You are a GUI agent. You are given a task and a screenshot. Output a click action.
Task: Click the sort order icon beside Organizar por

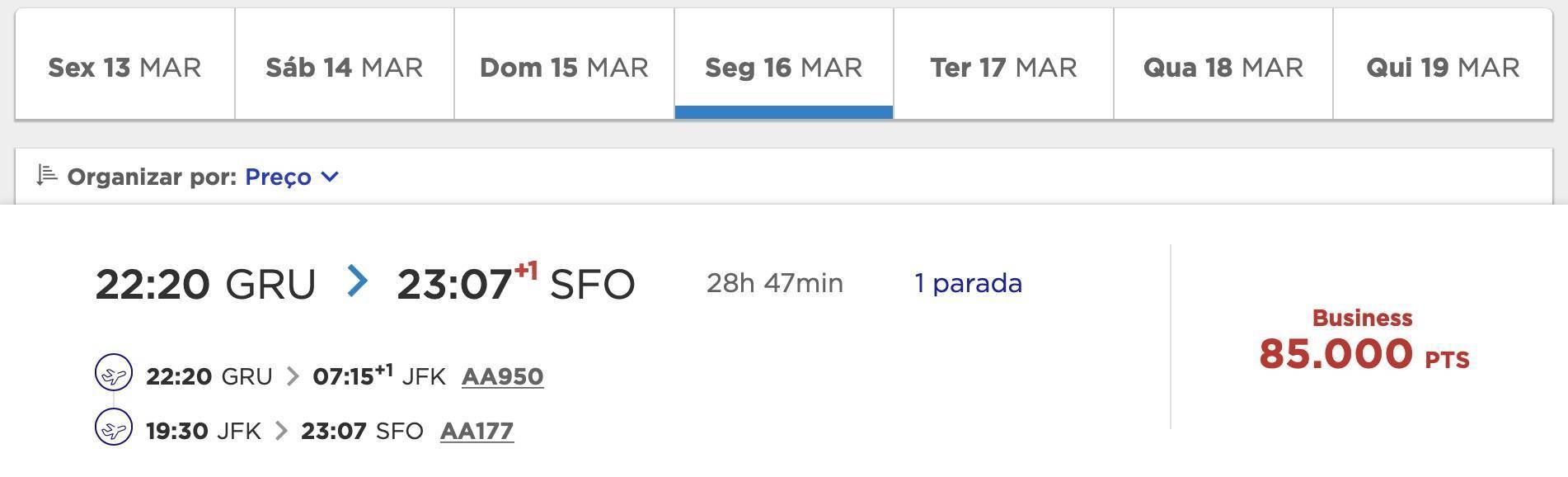pos(47,176)
